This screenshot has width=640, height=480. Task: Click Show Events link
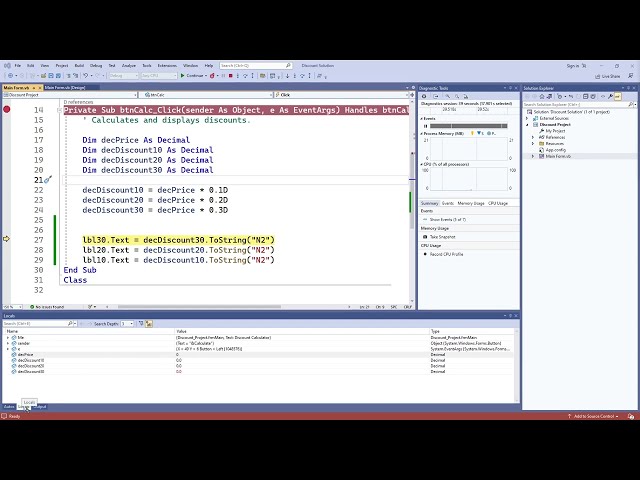pos(448,220)
